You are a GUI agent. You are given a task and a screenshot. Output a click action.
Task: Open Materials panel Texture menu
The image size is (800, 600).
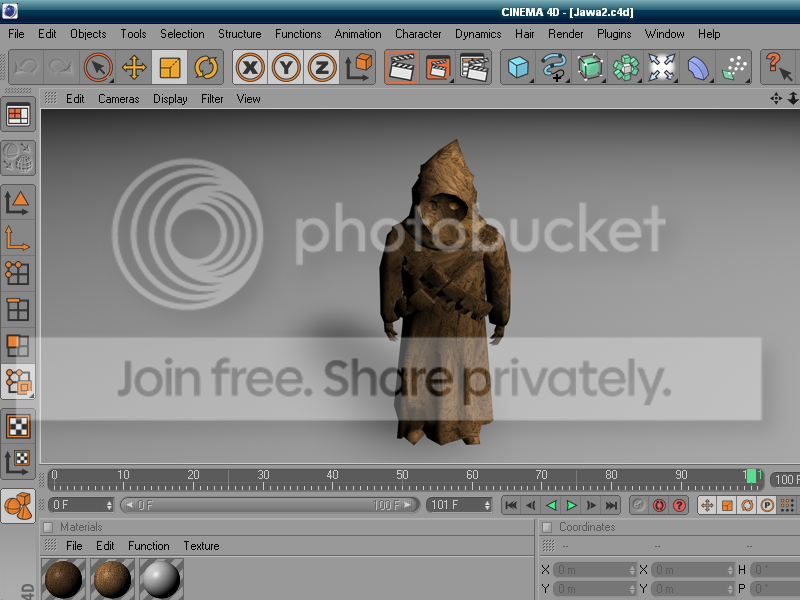tap(201, 546)
